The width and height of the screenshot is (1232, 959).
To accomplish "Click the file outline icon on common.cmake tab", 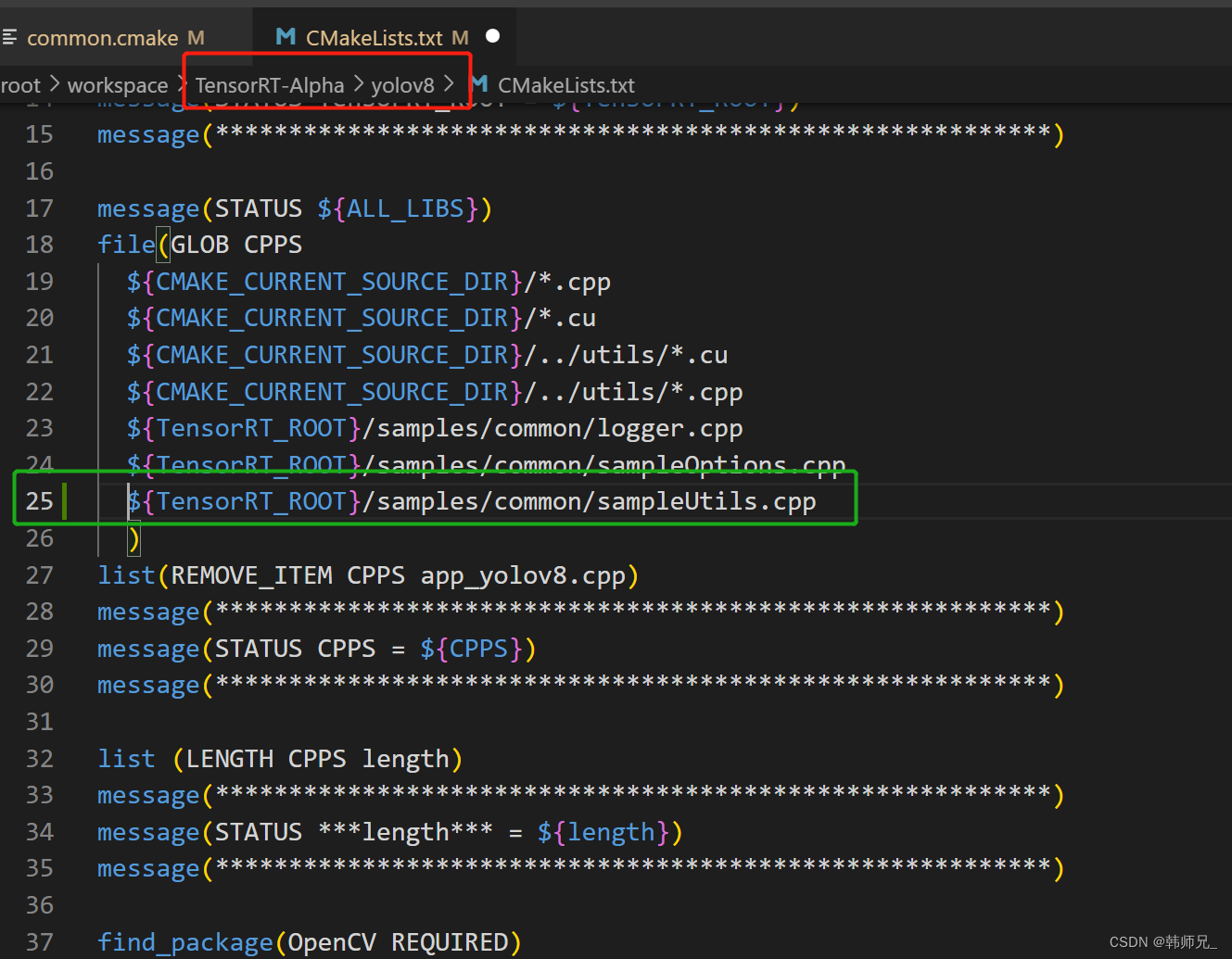I will tap(11, 36).
